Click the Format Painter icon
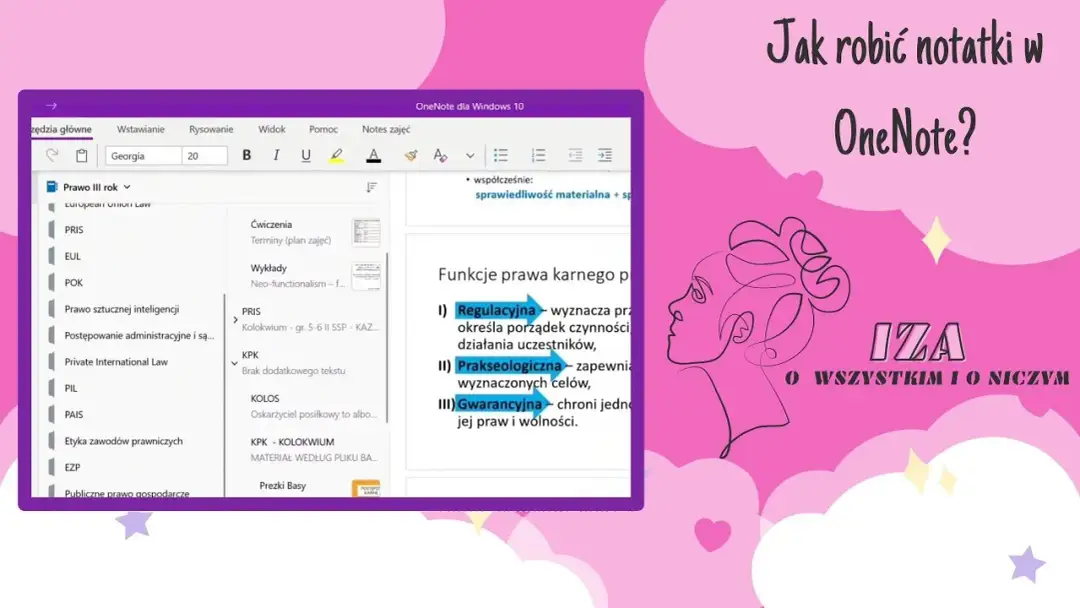Viewport: 1080px width, 608px height. tap(410, 155)
